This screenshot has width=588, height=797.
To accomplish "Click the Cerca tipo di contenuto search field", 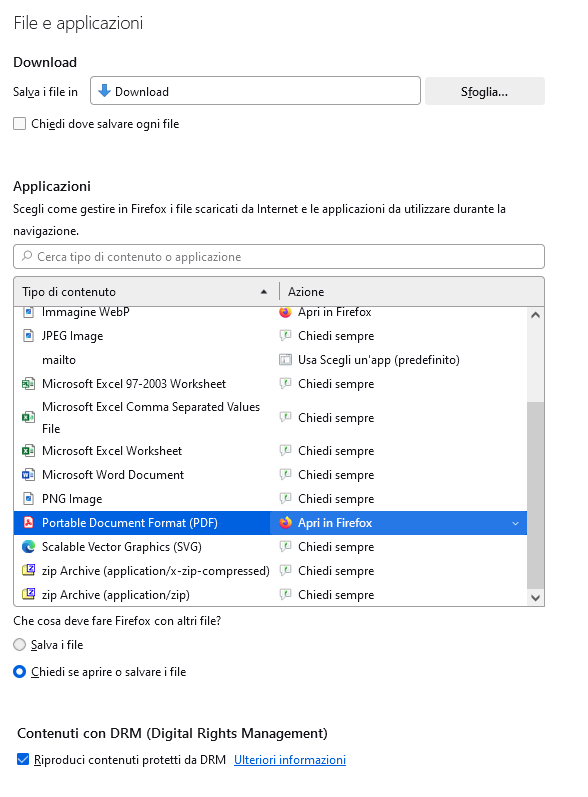I will pos(279,257).
